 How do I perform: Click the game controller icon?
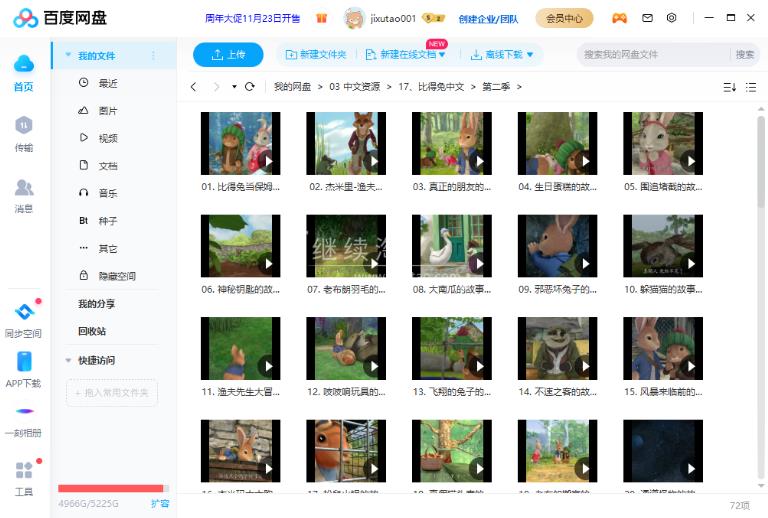619,18
